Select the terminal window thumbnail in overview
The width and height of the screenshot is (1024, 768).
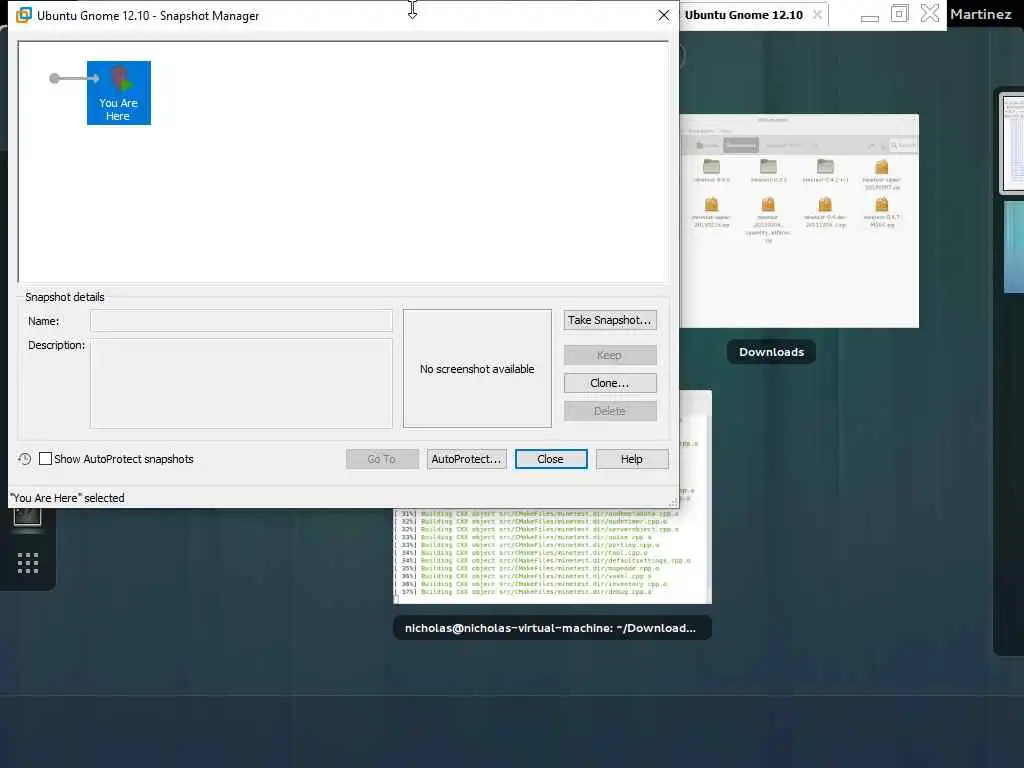point(552,555)
